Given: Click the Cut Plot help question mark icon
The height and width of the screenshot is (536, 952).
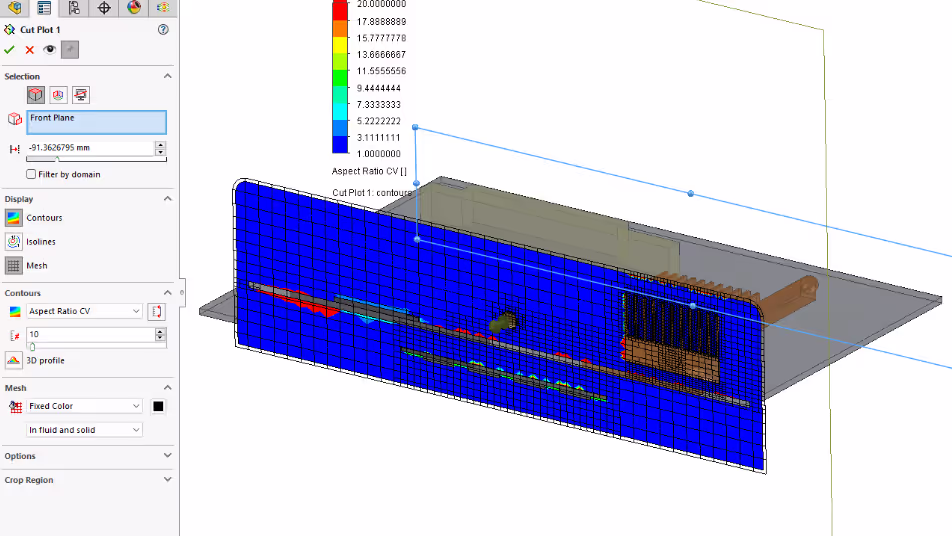Looking at the screenshot, I should 163,29.
